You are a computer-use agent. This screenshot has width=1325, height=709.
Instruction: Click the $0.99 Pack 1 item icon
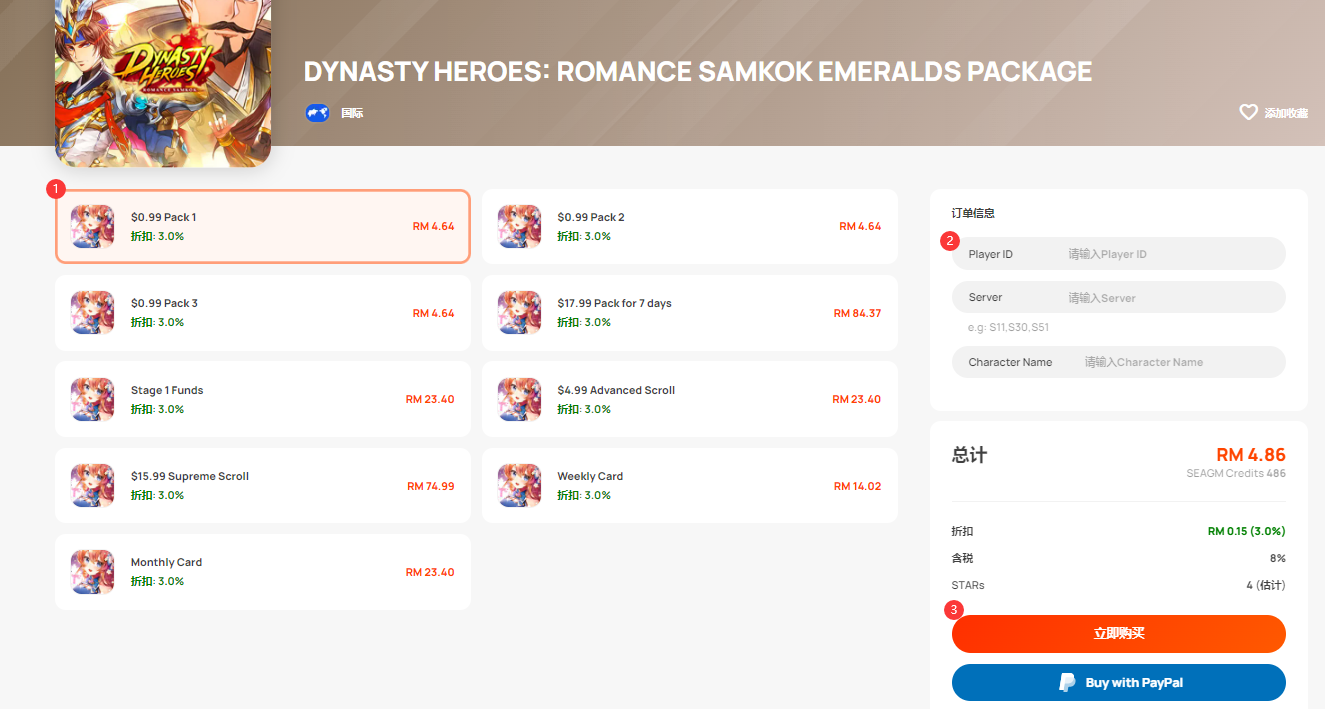pos(92,226)
